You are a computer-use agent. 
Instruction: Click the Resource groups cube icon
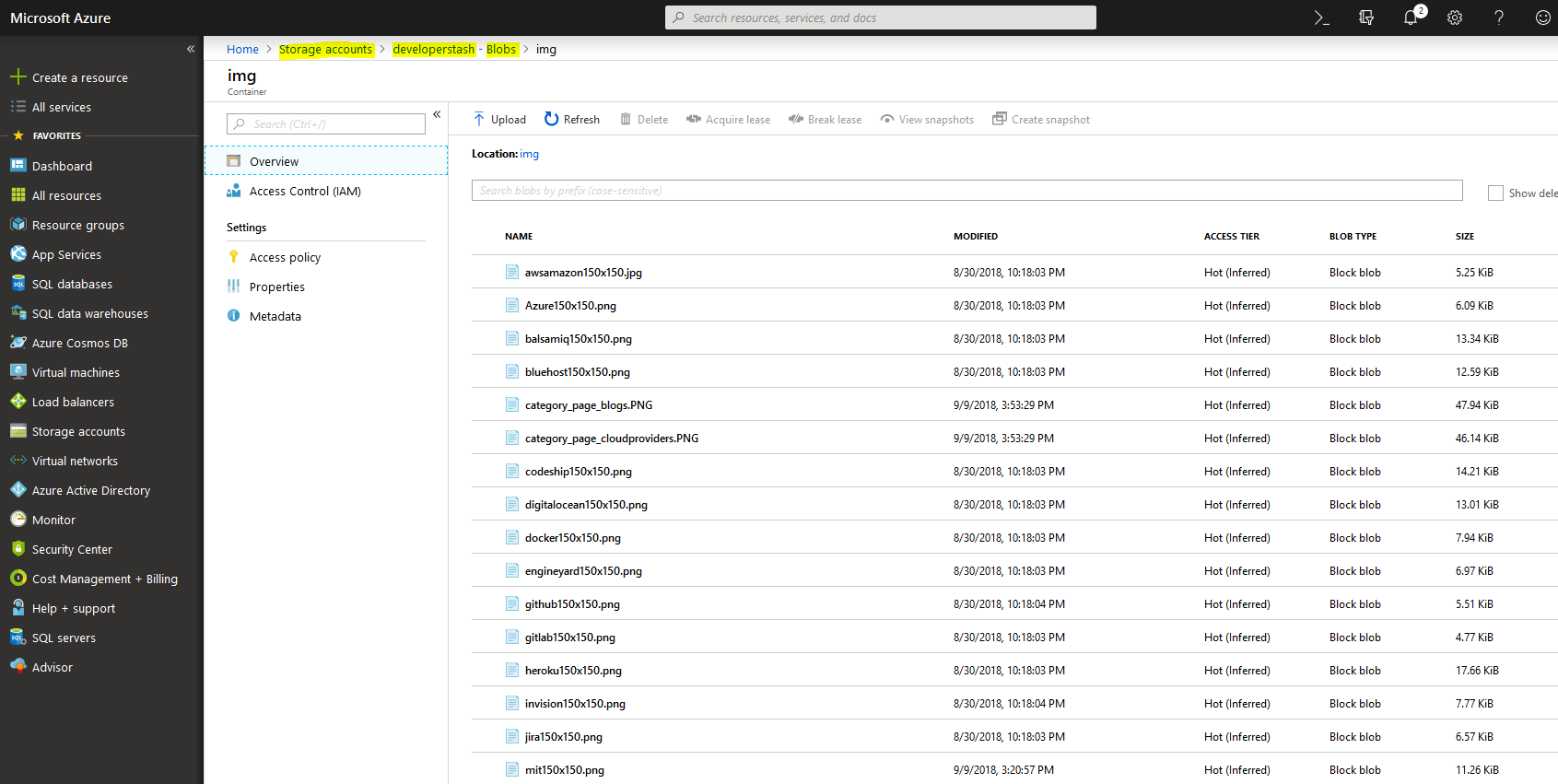(x=18, y=225)
